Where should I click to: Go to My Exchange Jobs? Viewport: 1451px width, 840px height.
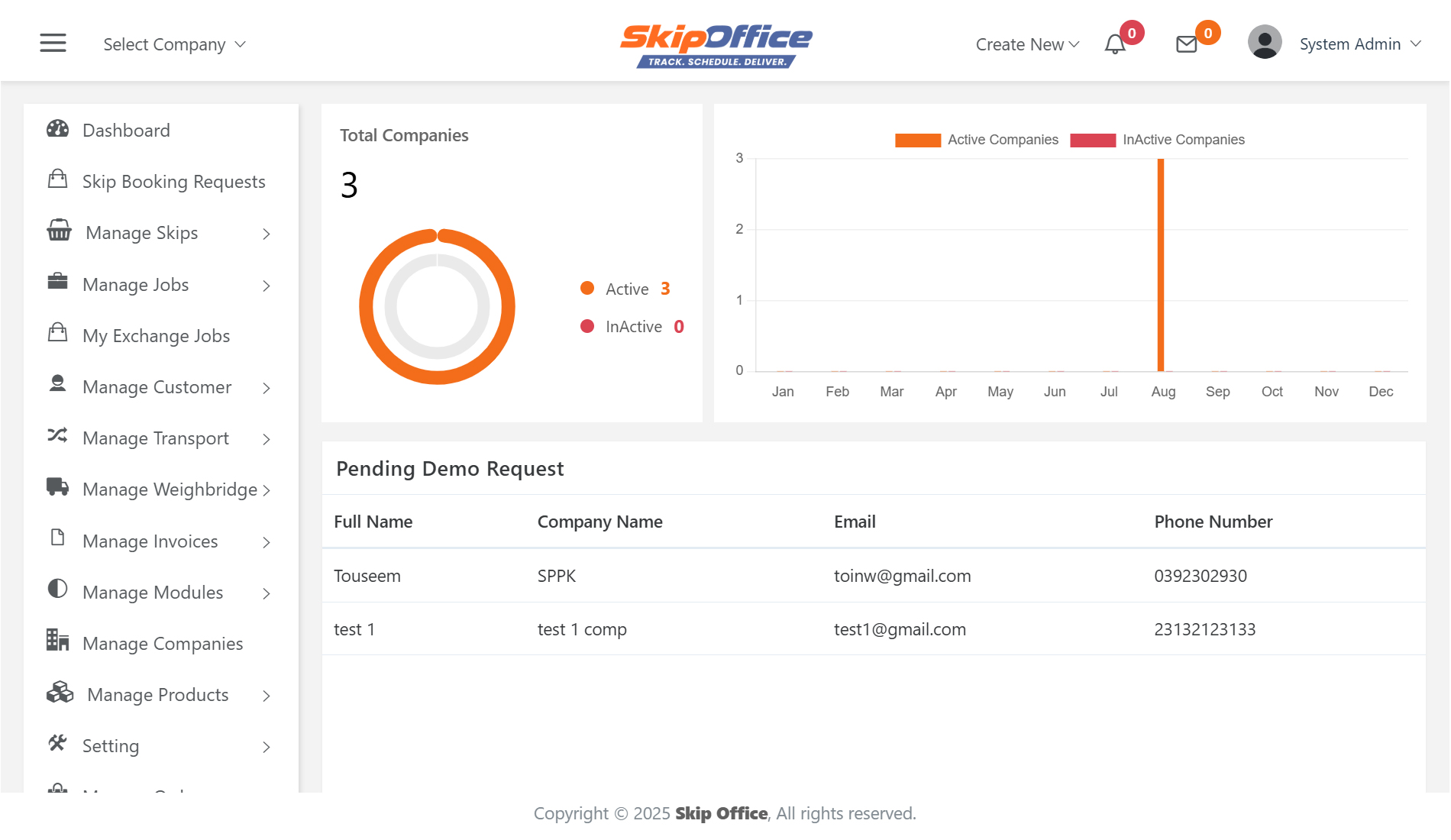point(156,336)
